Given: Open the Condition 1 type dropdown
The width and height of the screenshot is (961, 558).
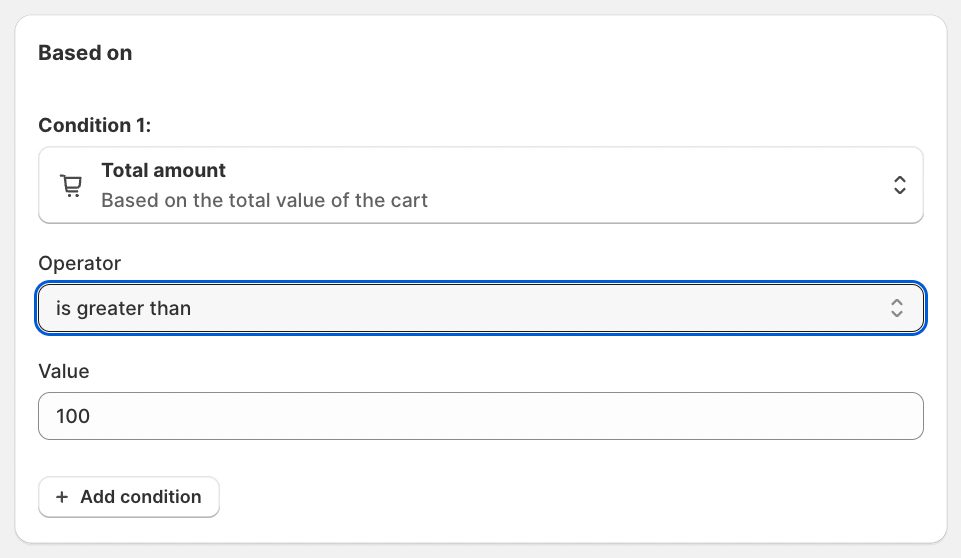Looking at the screenshot, I should [480, 185].
